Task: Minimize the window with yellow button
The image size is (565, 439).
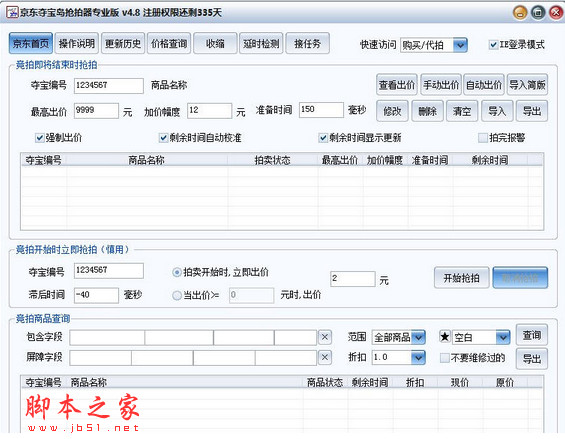Action: [520, 13]
